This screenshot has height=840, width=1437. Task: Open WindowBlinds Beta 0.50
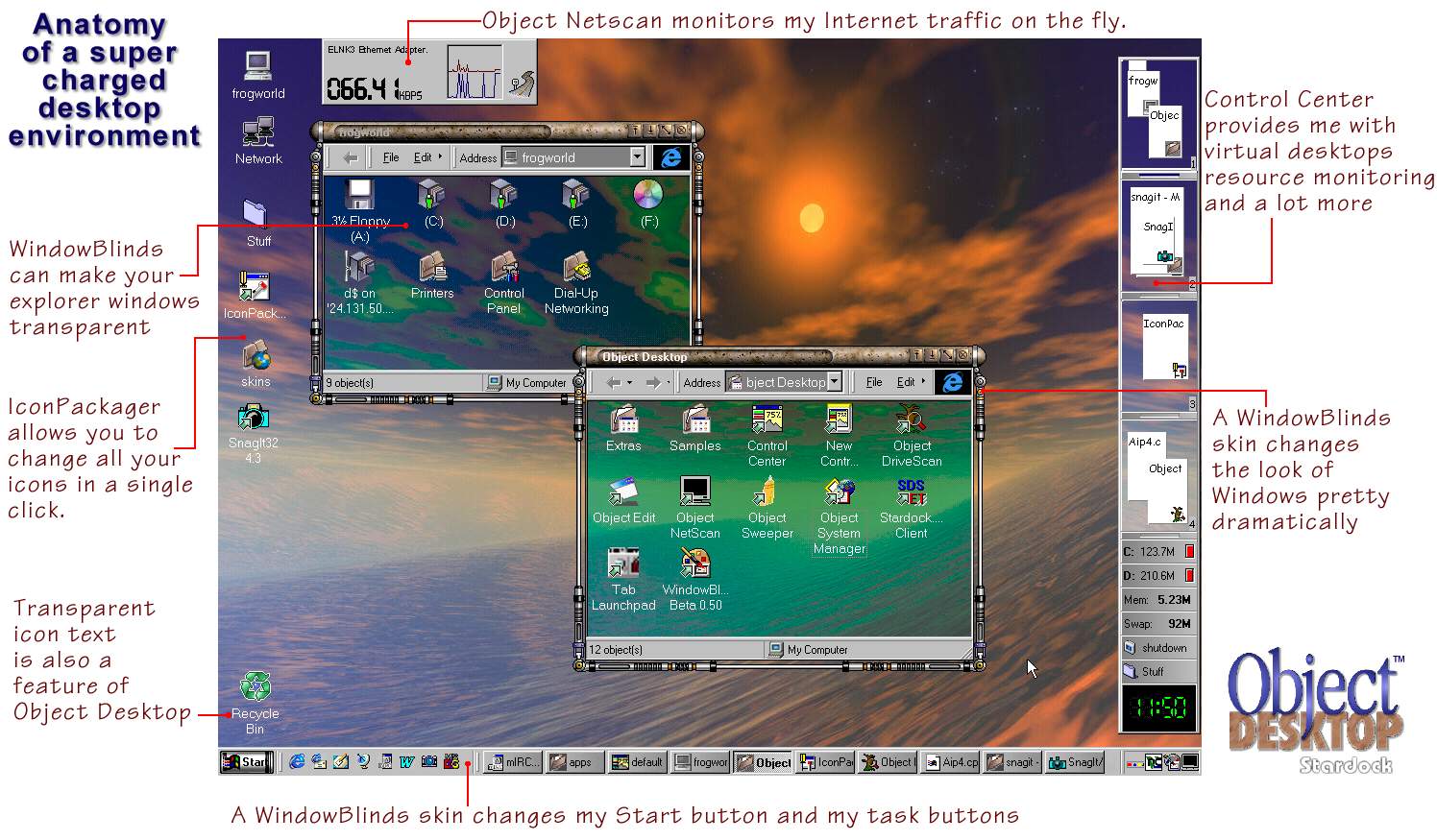click(x=695, y=580)
